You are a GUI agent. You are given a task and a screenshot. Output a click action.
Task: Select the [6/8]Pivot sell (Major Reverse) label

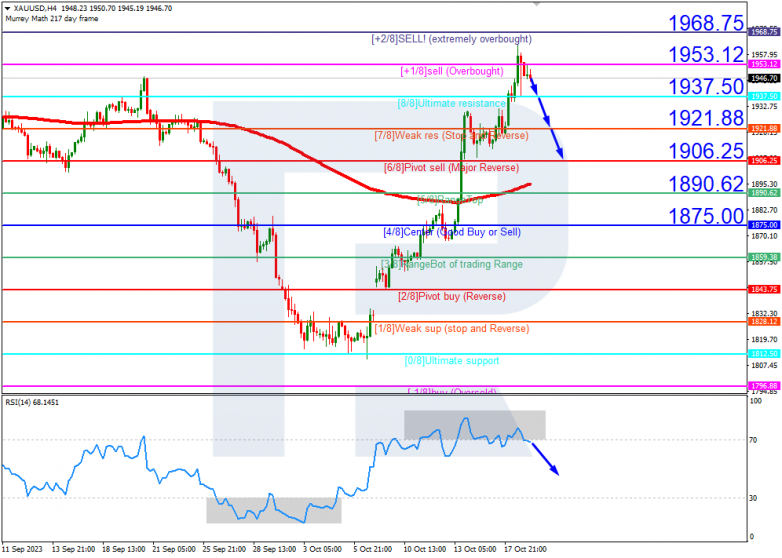[x=451, y=168]
